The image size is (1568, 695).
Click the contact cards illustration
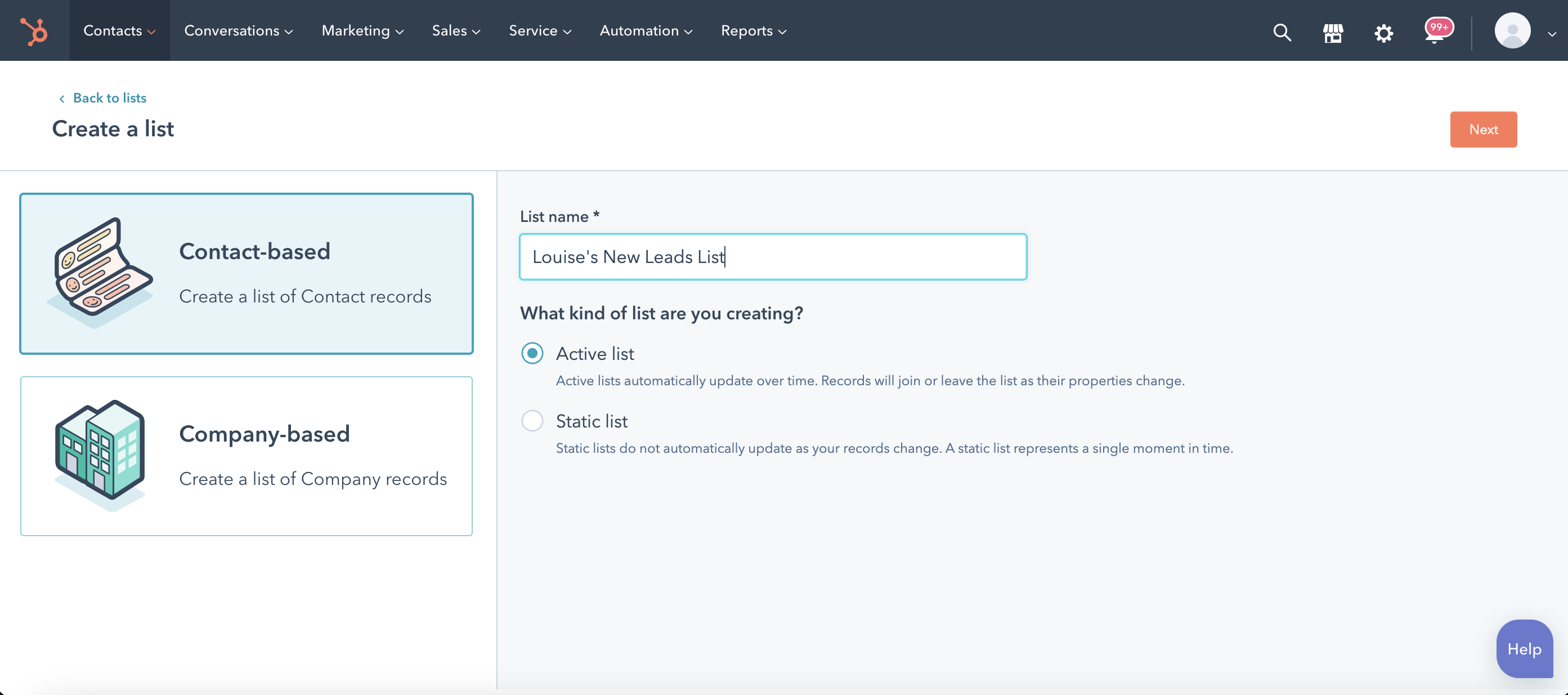tap(100, 273)
